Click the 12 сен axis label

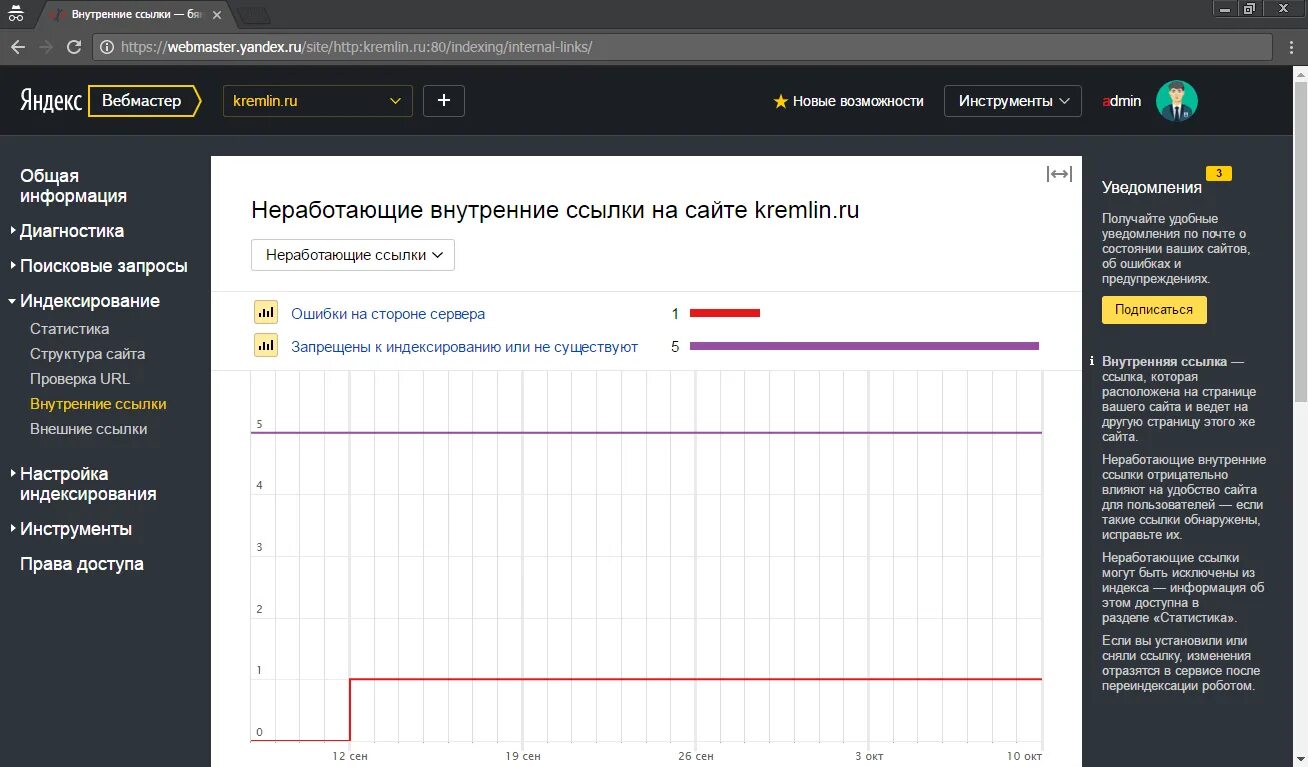[x=350, y=756]
